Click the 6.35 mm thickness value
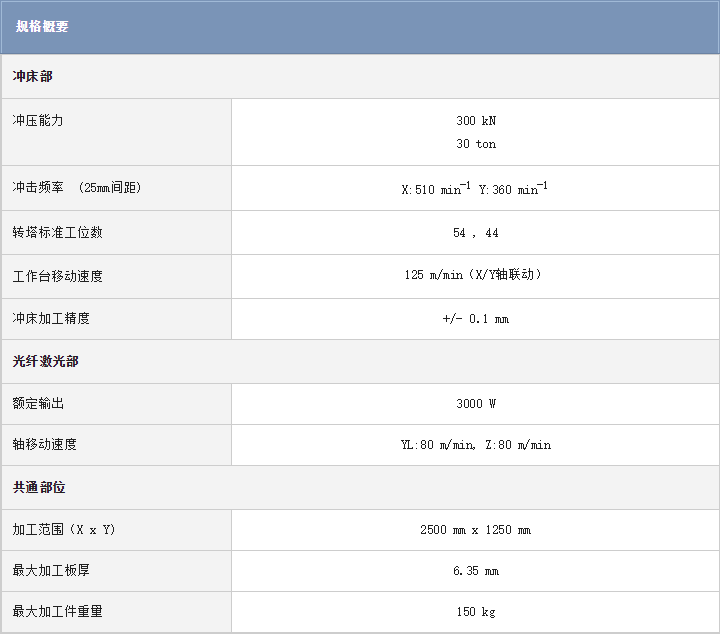This screenshot has height=637, width=722. point(476,571)
